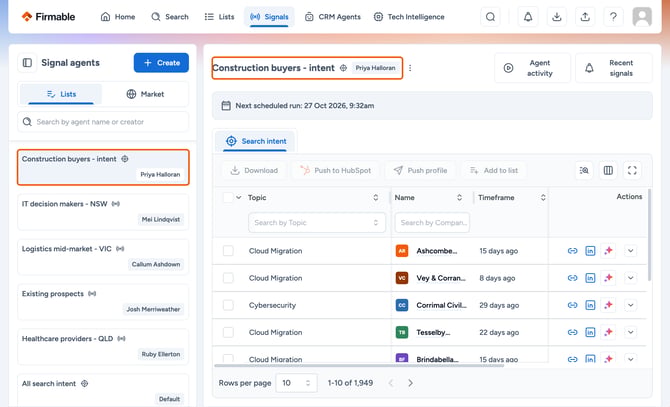This screenshot has height=407, width=670.
Task: Click Push to HubSpot button
Action: (x=336, y=170)
